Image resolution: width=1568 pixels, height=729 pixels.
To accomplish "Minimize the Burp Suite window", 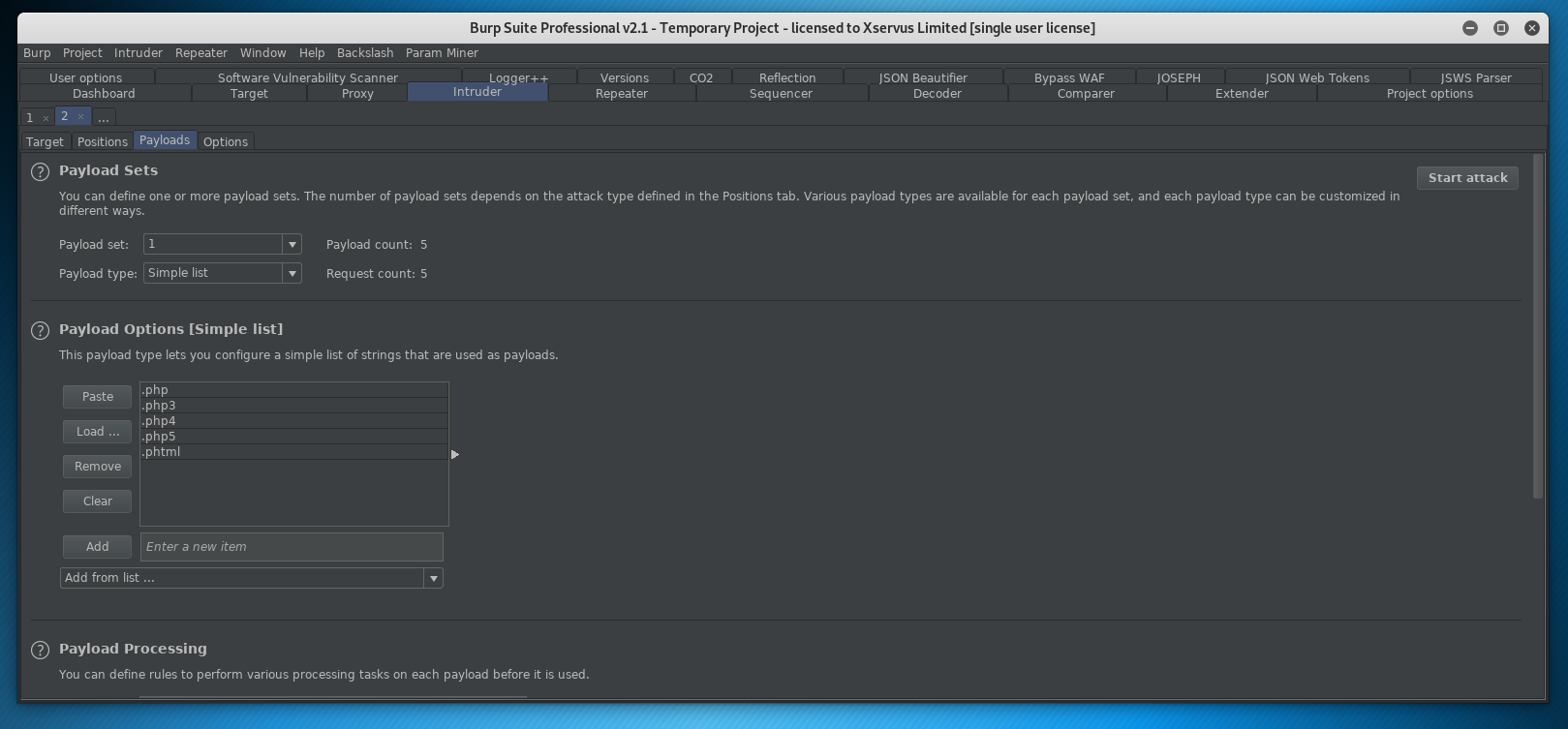I will 1470,28.
